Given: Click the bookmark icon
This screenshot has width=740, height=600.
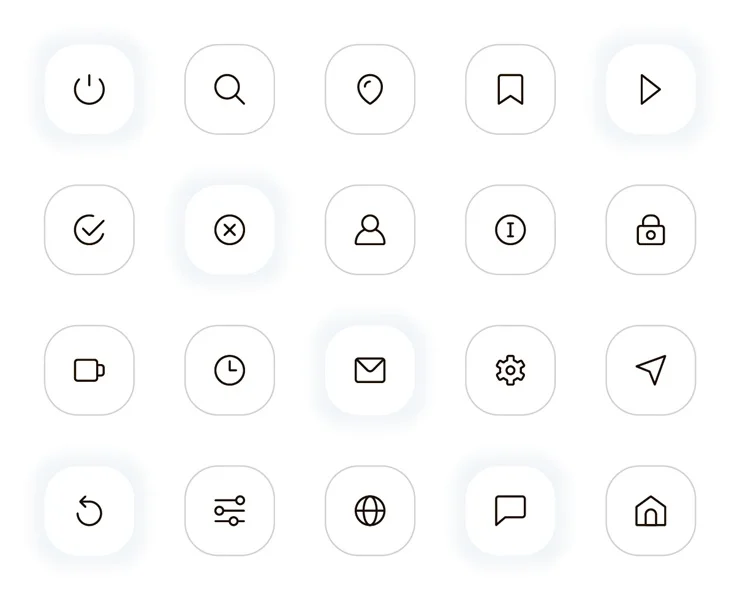Looking at the screenshot, I should coord(510,89).
